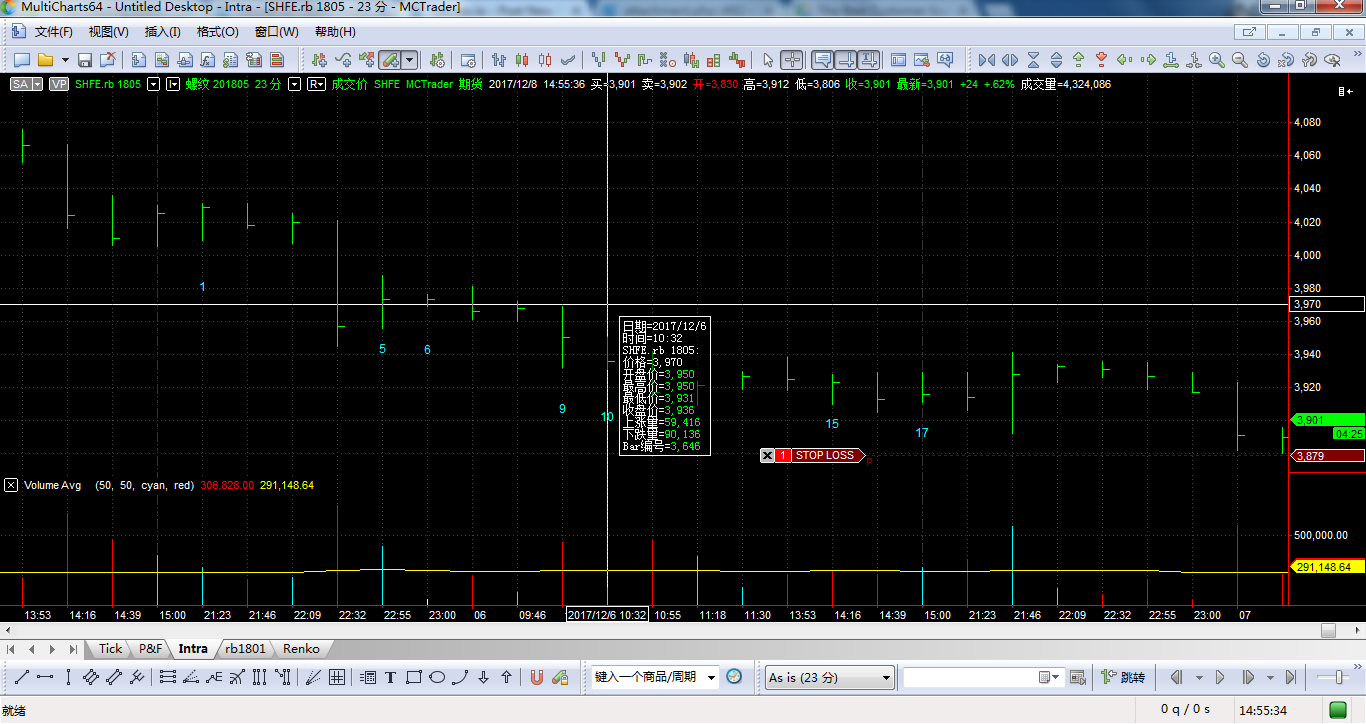Open the symbol/period entry dropdown arrow
The width and height of the screenshot is (1366, 724).
tap(711, 678)
